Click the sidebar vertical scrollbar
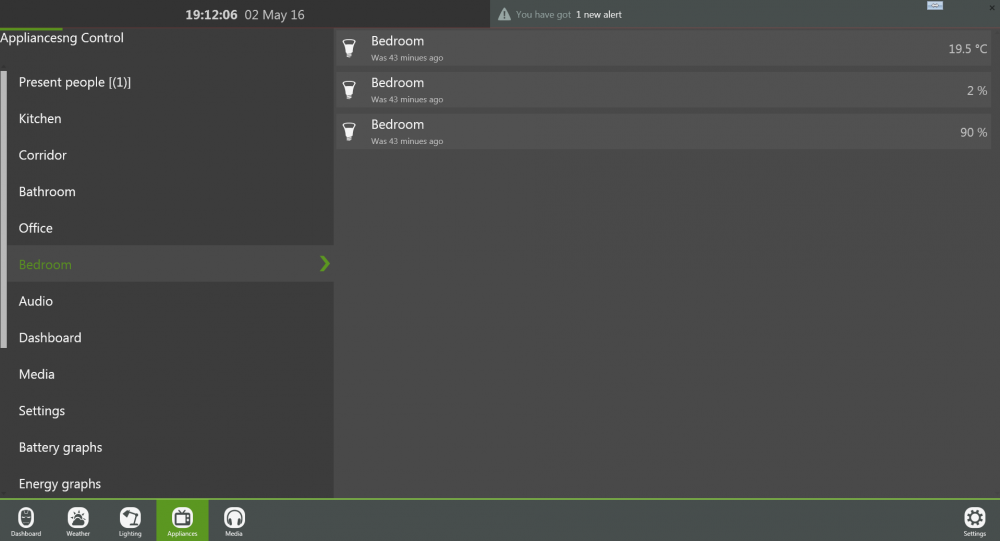The height and width of the screenshot is (541, 1000). click(x=4, y=209)
